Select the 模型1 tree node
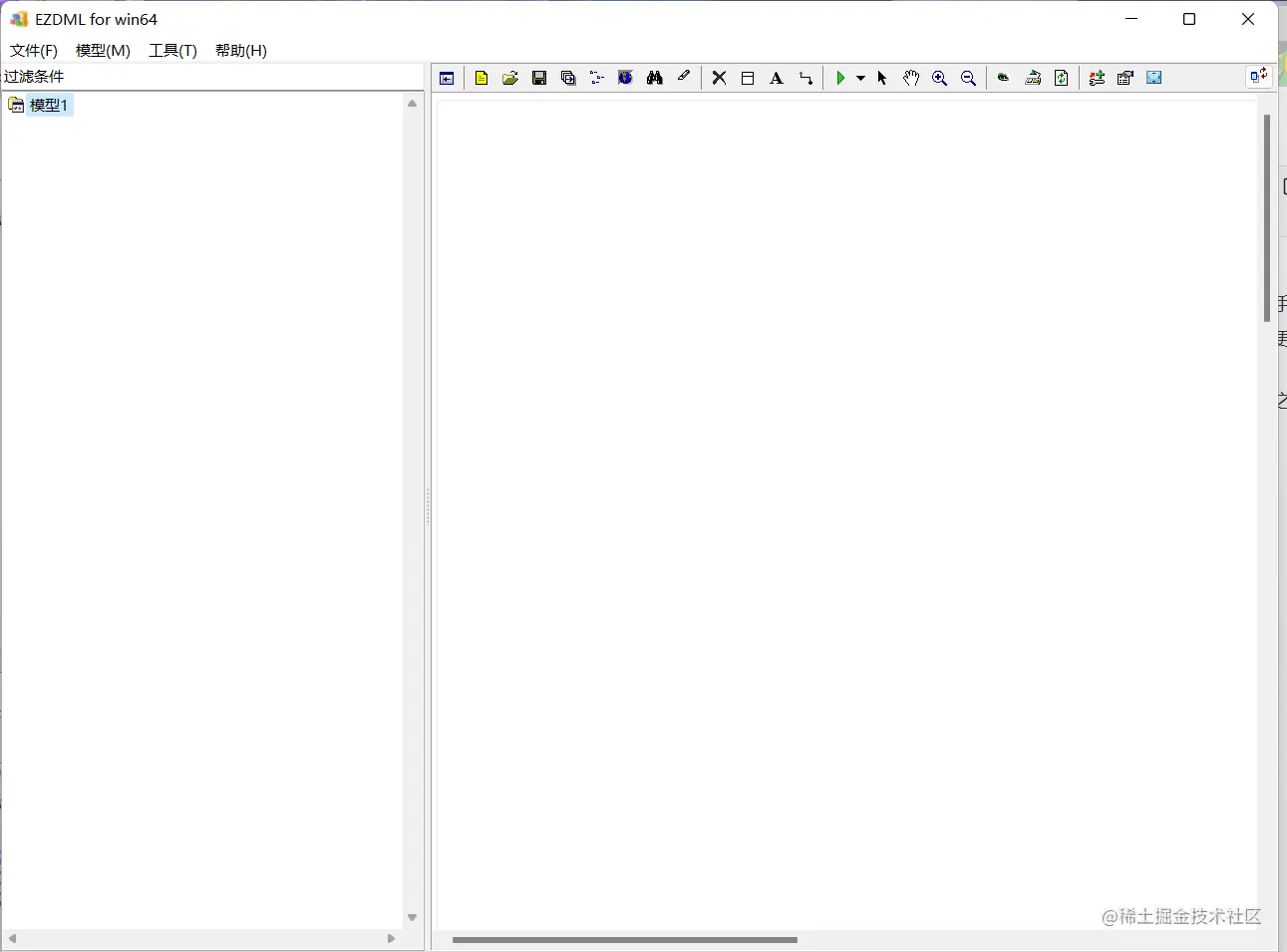This screenshot has width=1287, height=952. pos(49,105)
